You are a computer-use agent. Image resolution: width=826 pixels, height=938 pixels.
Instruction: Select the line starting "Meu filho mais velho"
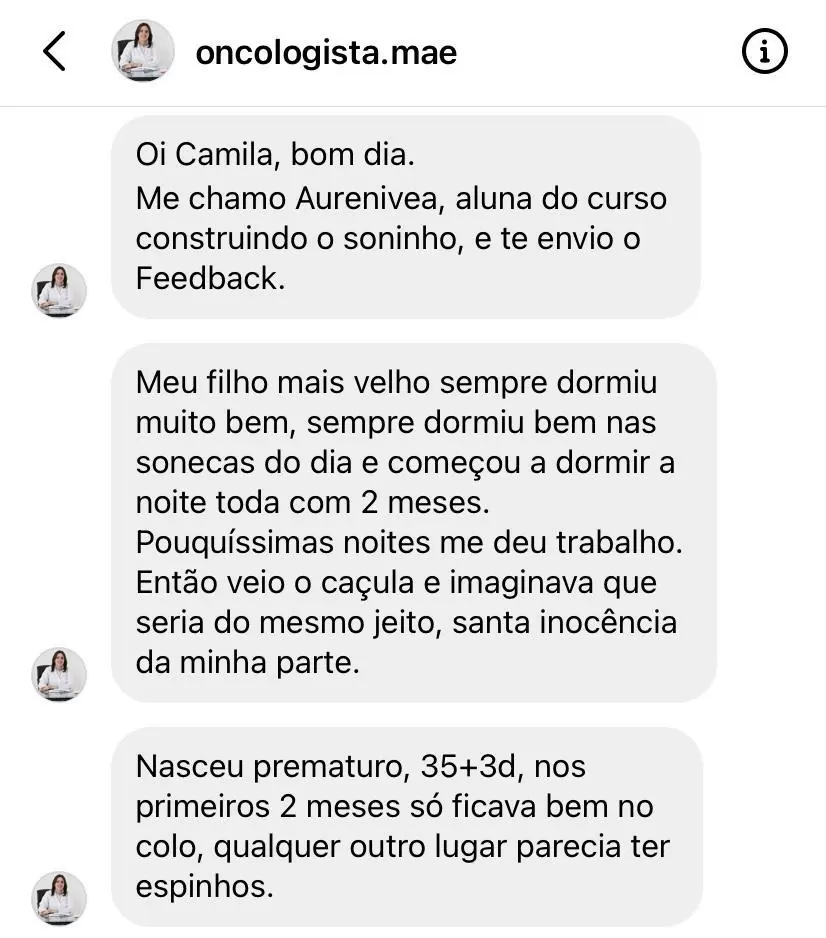point(396,383)
